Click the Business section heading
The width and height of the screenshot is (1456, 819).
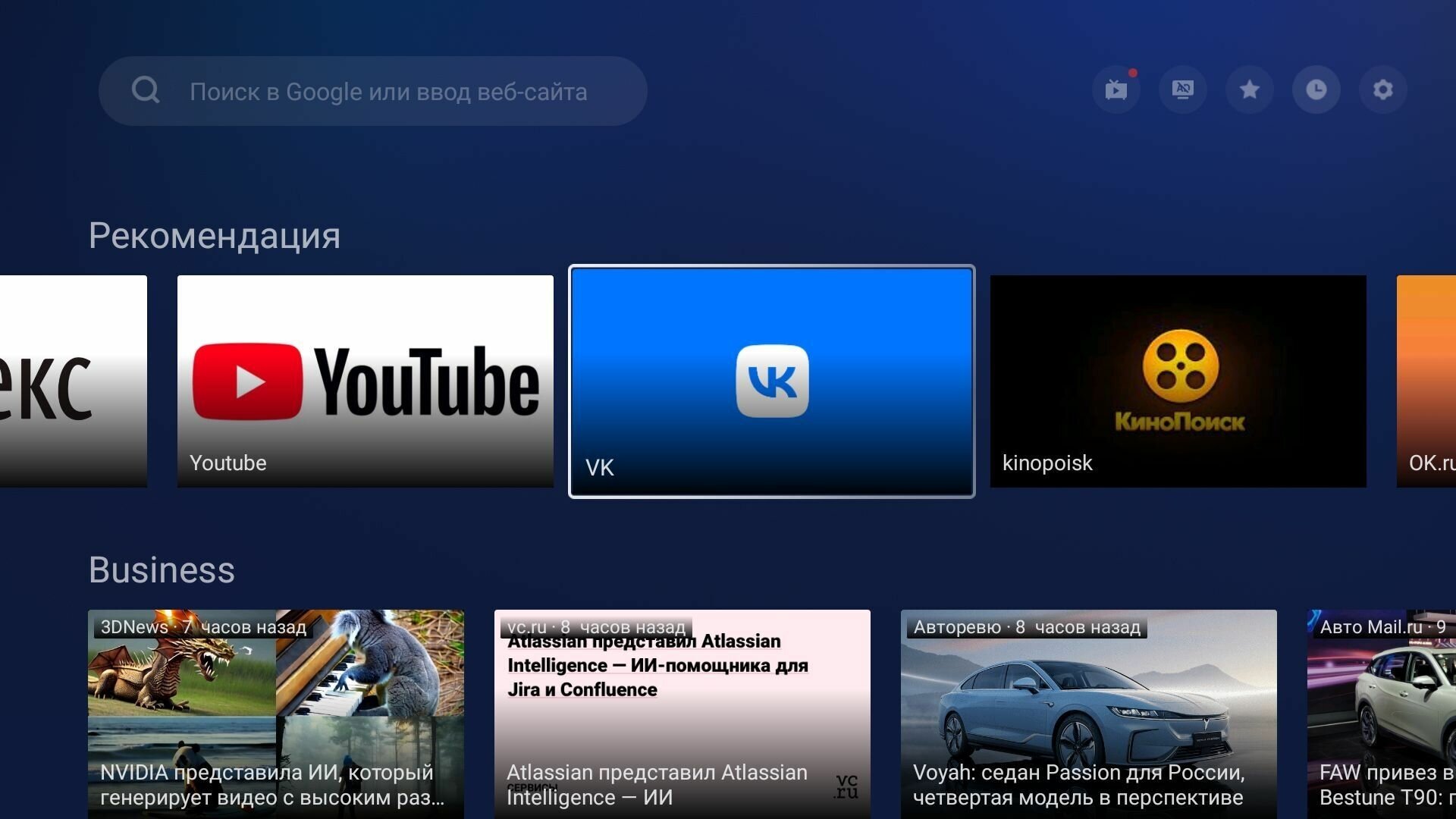click(x=162, y=570)
